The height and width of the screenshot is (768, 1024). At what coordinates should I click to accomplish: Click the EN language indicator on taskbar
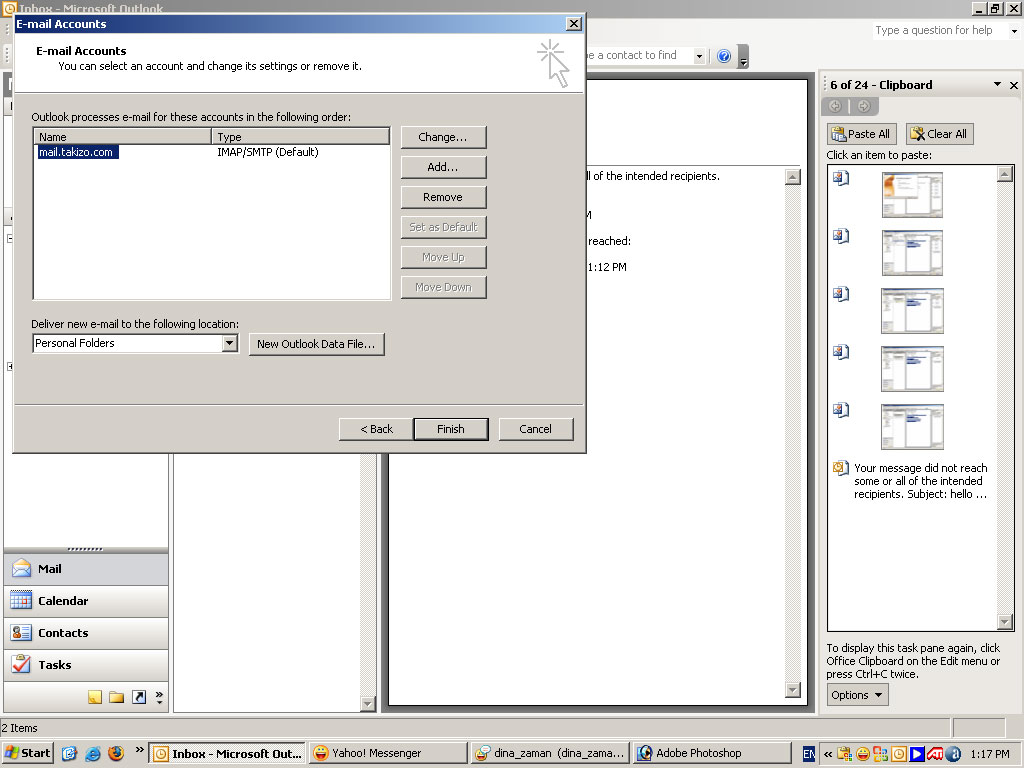point(808,754)
